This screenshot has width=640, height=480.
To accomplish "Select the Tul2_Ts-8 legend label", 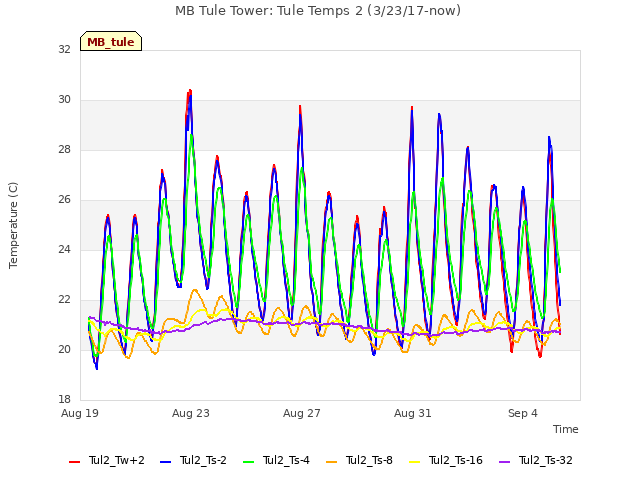I will (369, 460).
